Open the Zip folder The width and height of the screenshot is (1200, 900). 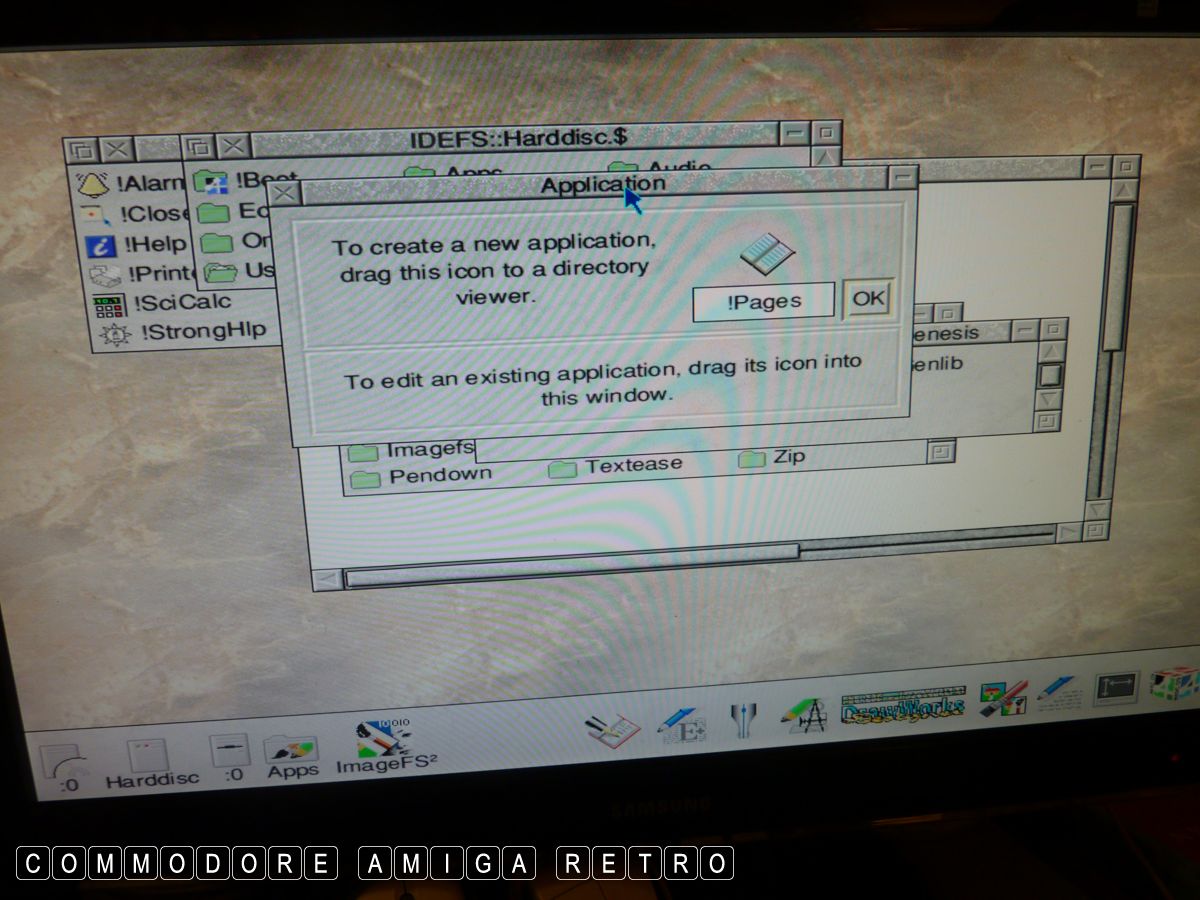click(x=751, y=459)
